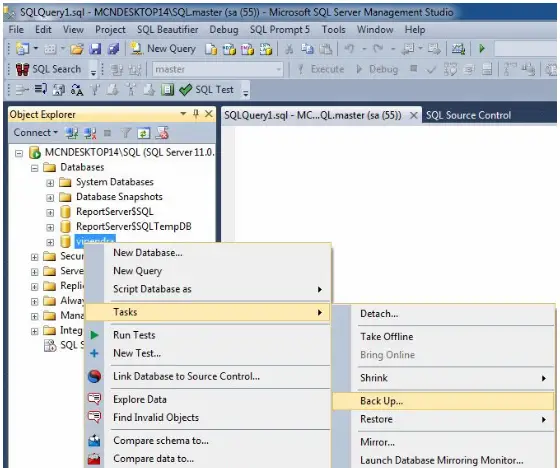
Task: Open the Connect dropdown in Object Explorer
Action: [35, 133]
